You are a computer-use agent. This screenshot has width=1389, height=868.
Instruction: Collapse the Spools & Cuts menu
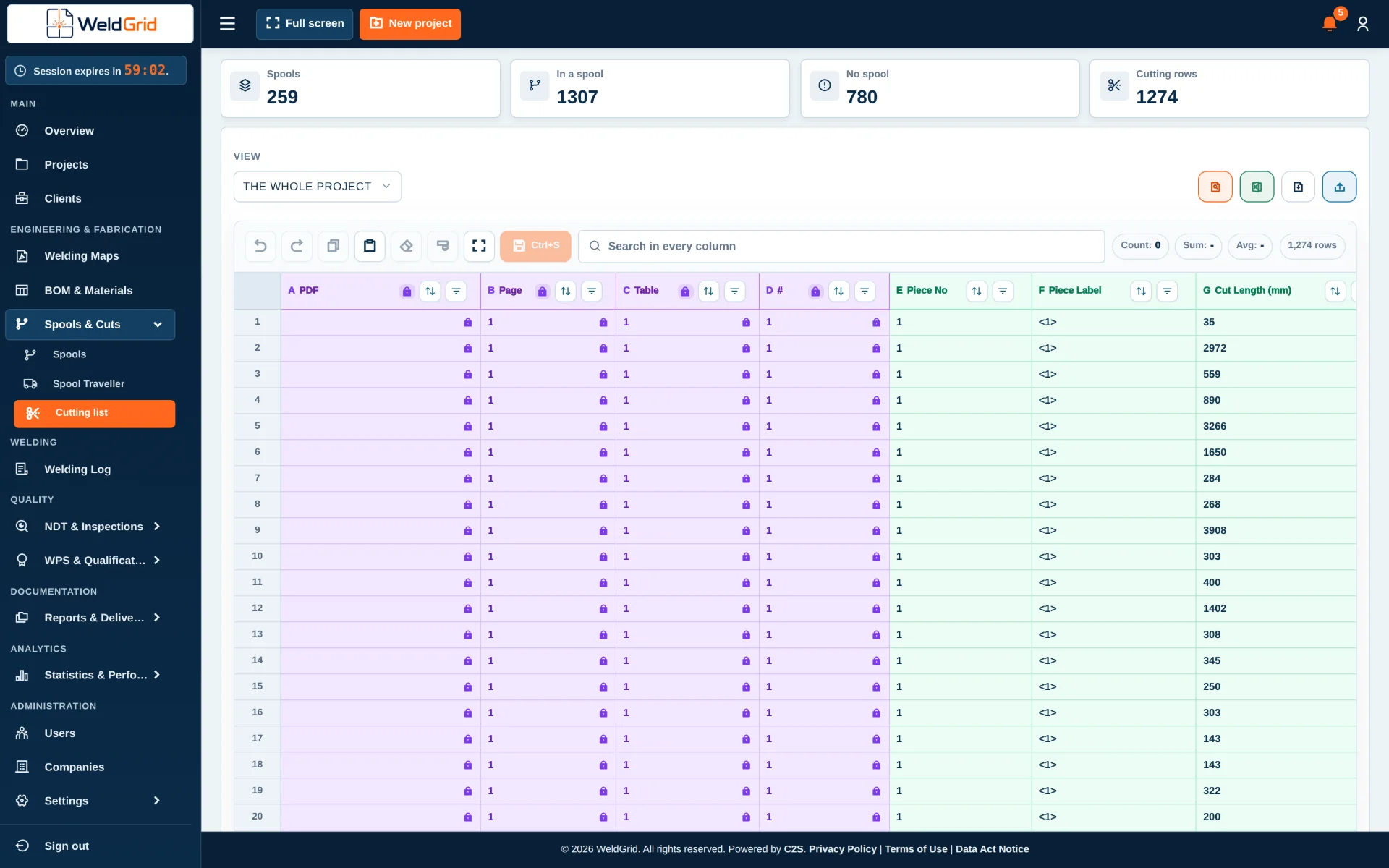[90, 324]
